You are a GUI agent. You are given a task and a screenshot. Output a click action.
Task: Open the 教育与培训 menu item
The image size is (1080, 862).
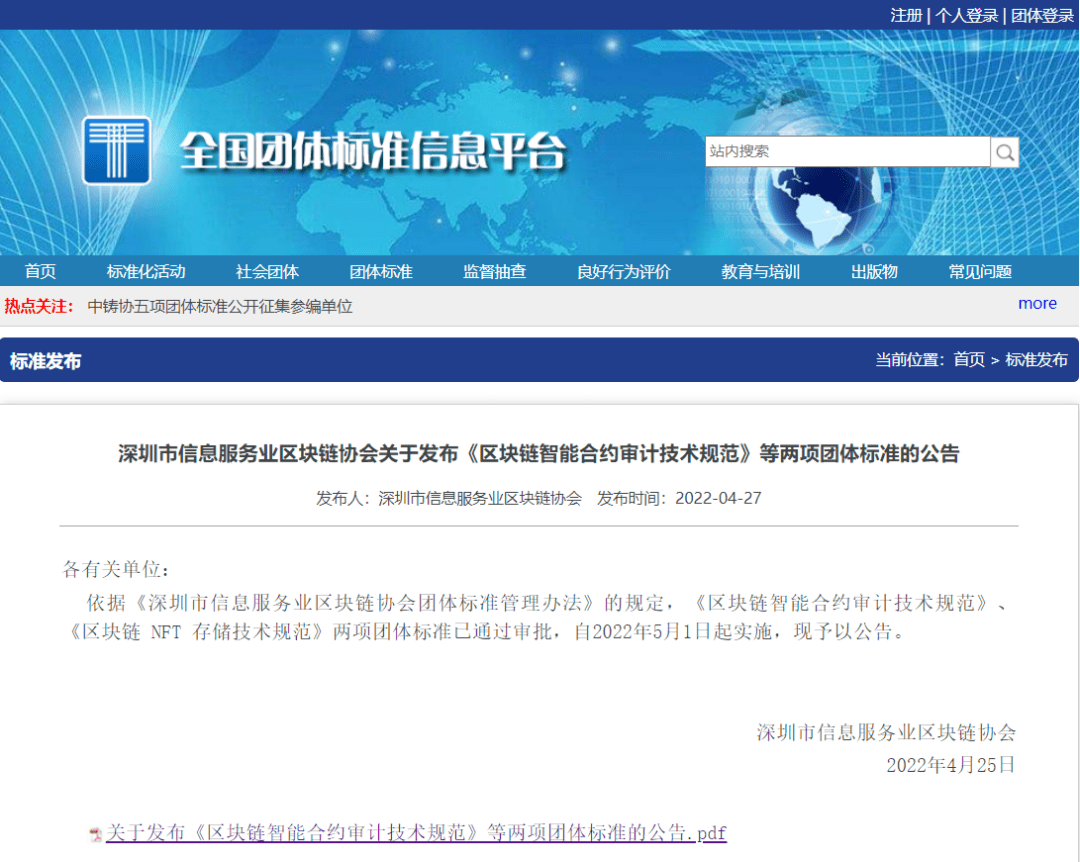coord(760,271)
